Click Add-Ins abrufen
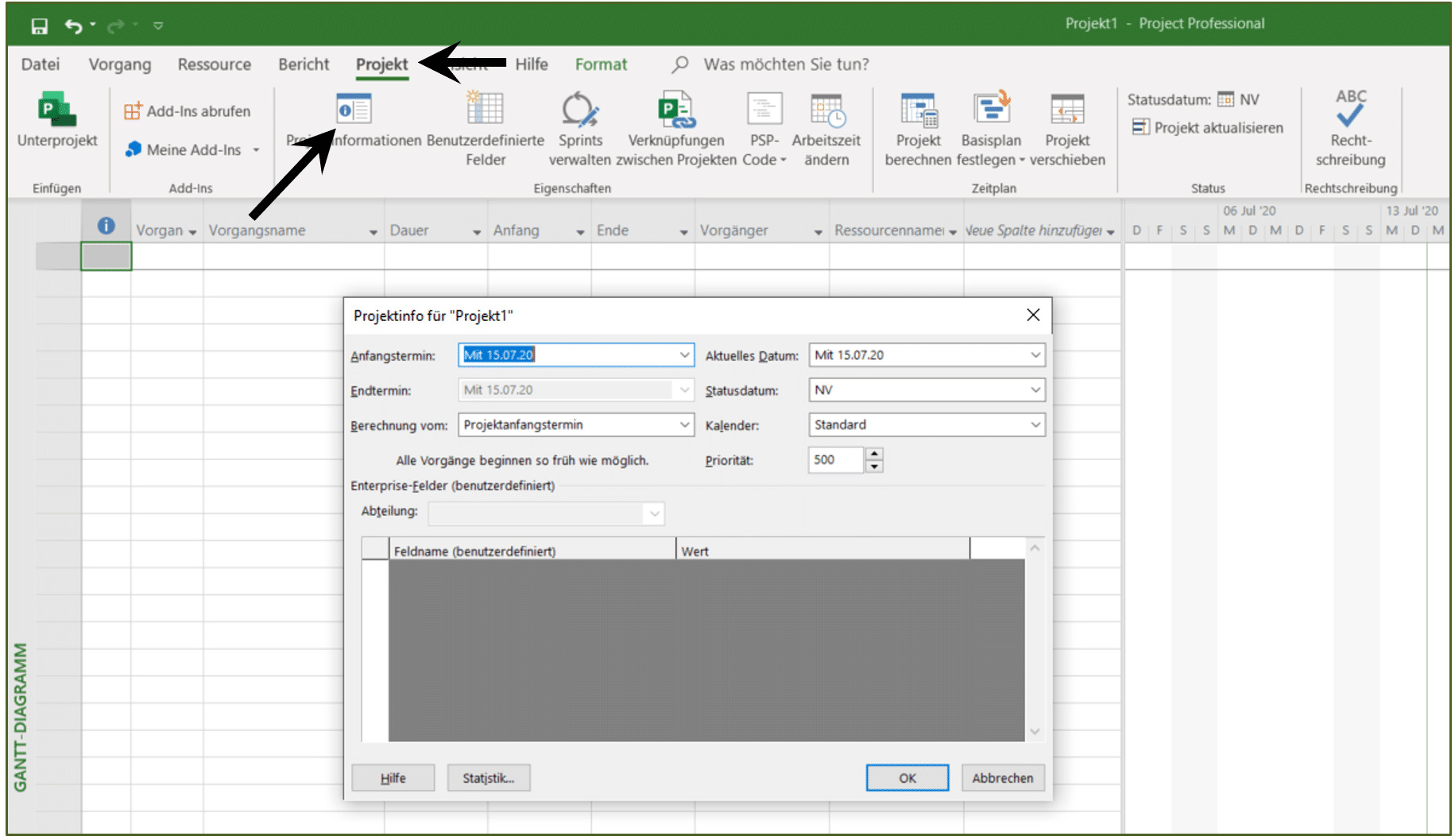 pyautogui.click(x=188, y=111)
